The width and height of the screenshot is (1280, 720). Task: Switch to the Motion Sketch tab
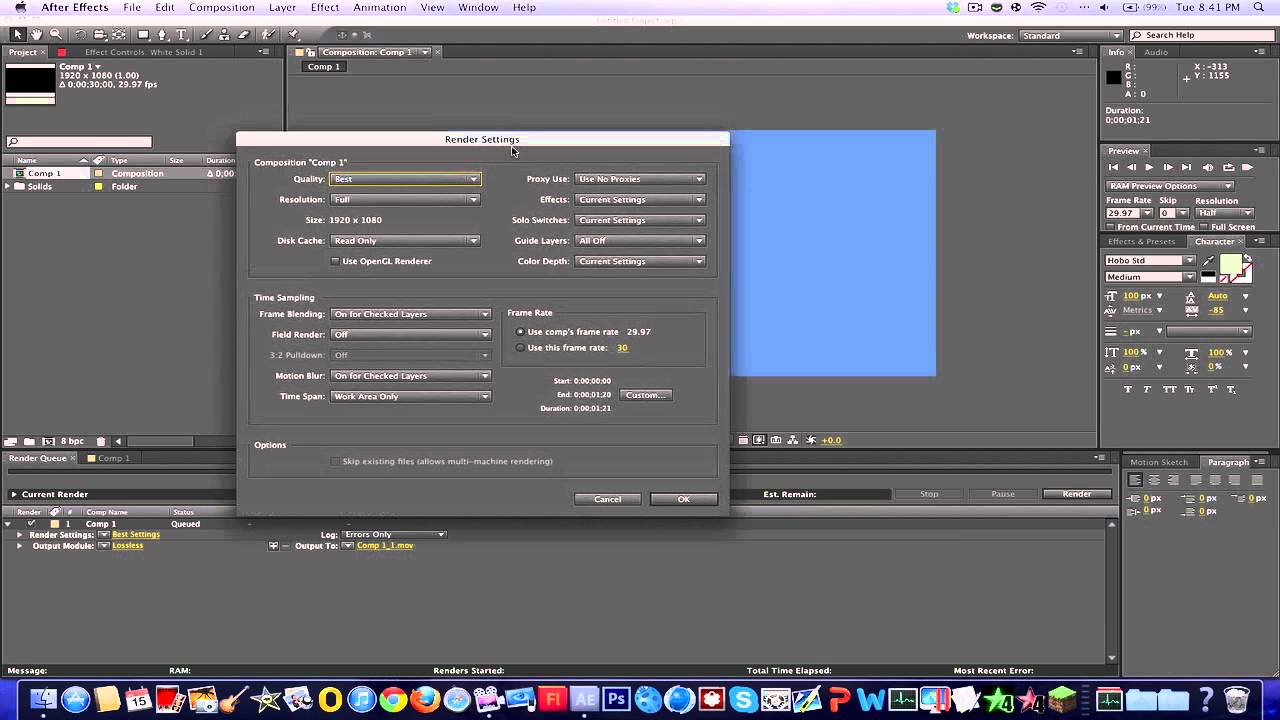pos(1159,462)
